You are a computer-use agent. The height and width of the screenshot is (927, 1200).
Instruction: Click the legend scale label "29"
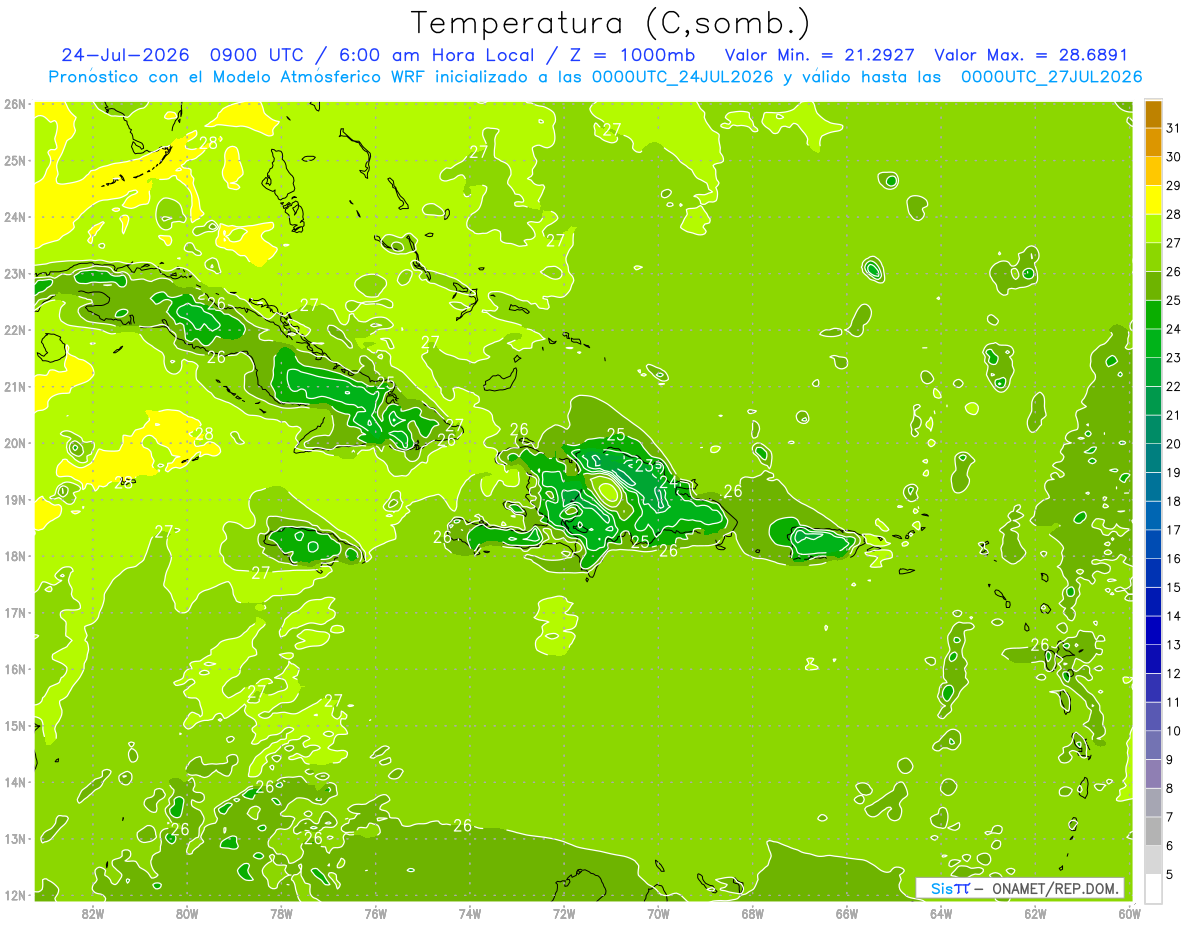pos(1173,186)
